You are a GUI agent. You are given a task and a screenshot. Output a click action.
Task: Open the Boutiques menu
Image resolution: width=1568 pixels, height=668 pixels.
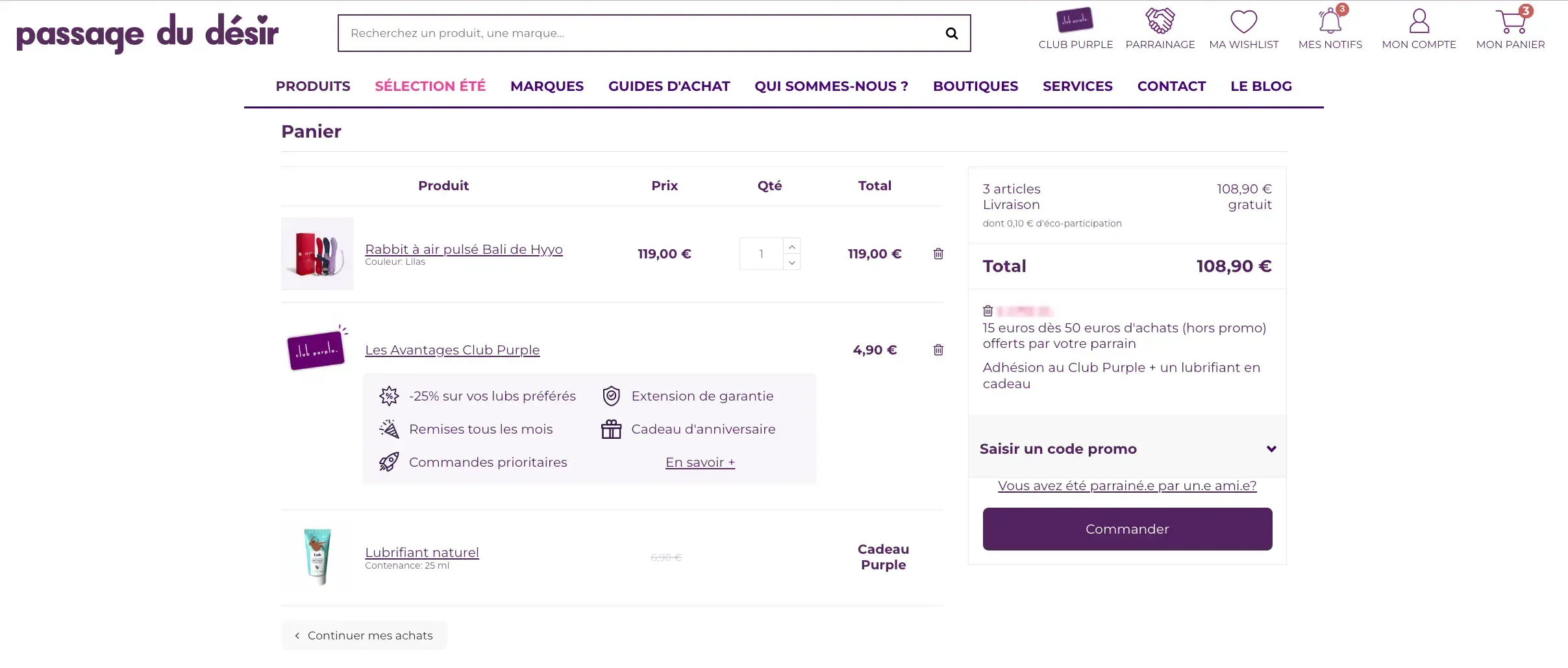pos(976,86)
